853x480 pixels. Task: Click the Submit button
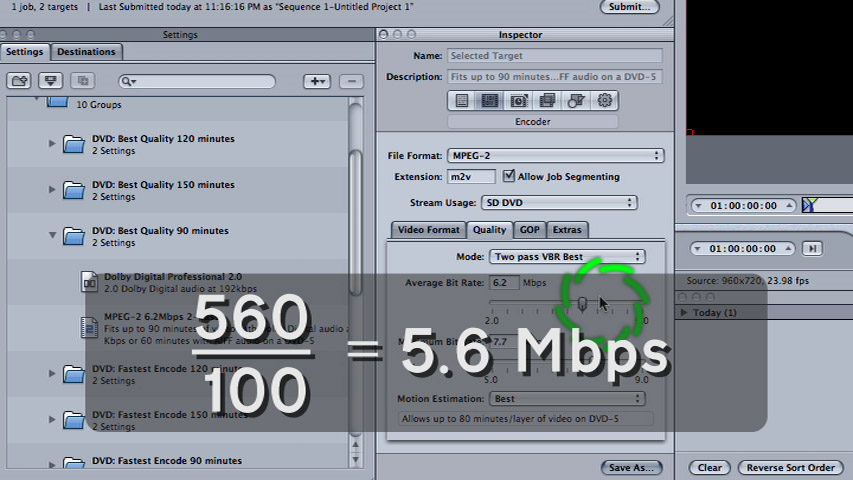point(629,7)
